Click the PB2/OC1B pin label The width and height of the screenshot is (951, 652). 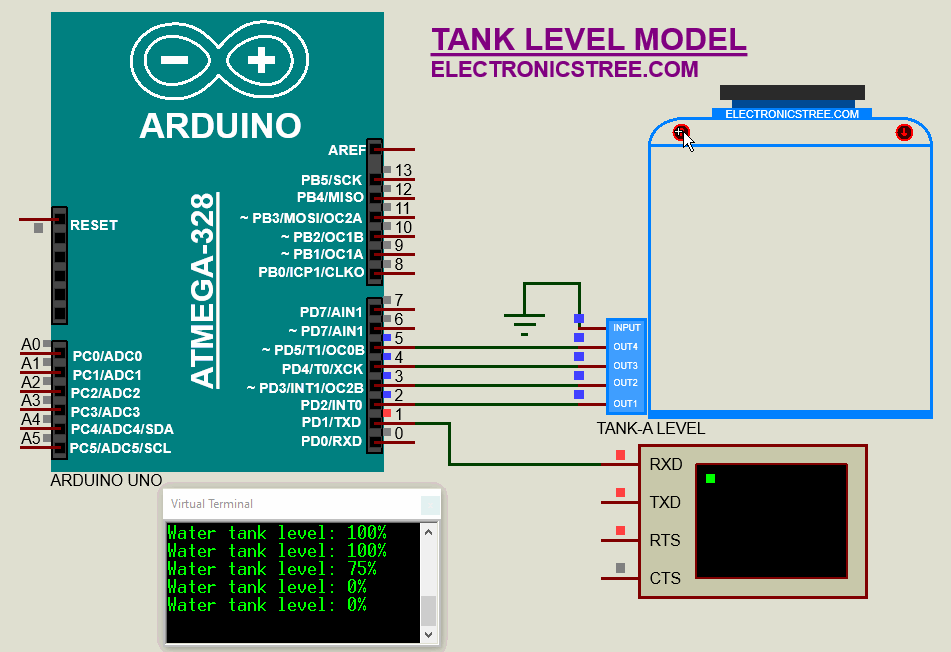(x=322, y=237)
